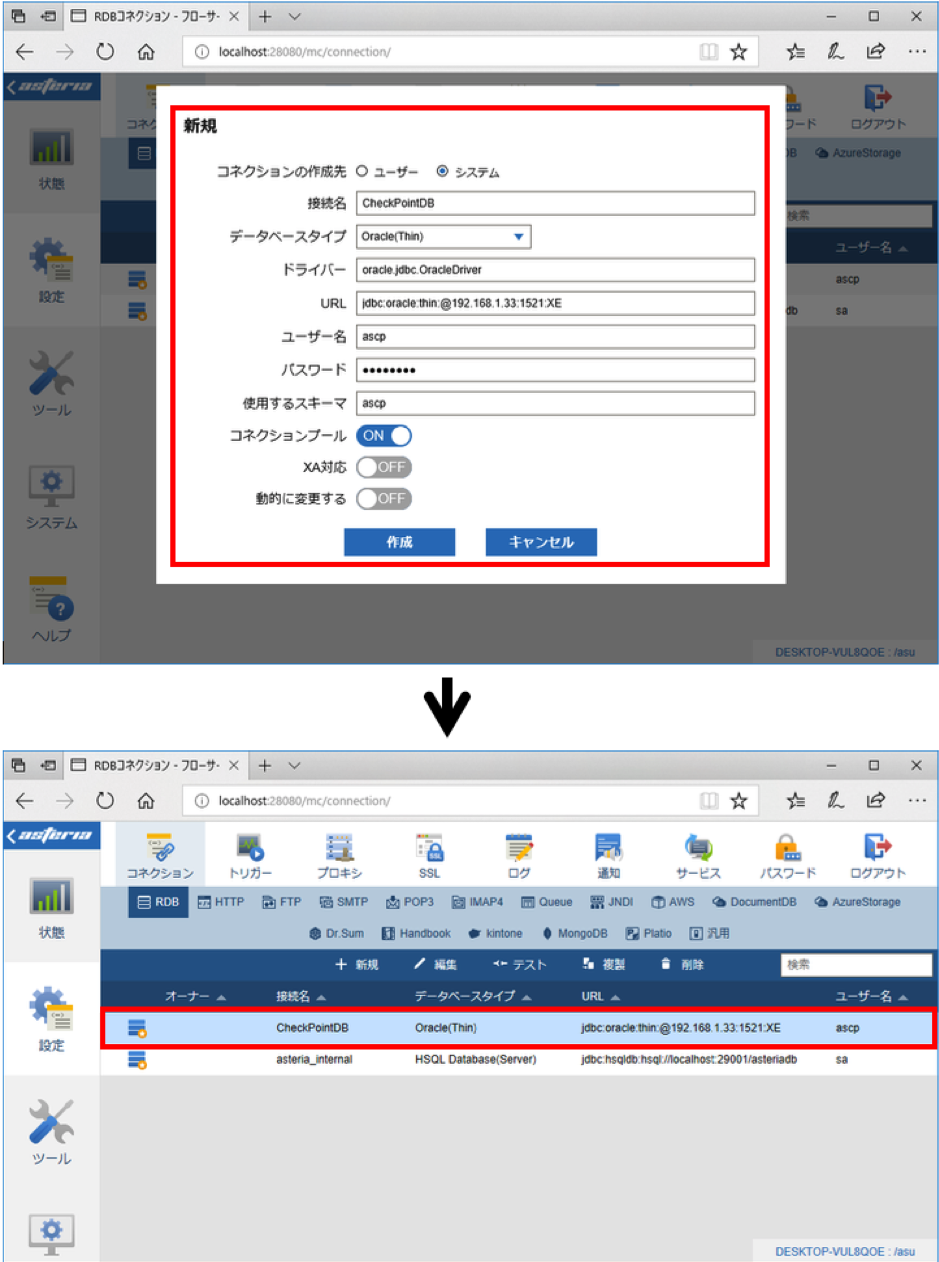
Task: Switch to the FTP connection tab
Action: [282, 902]
